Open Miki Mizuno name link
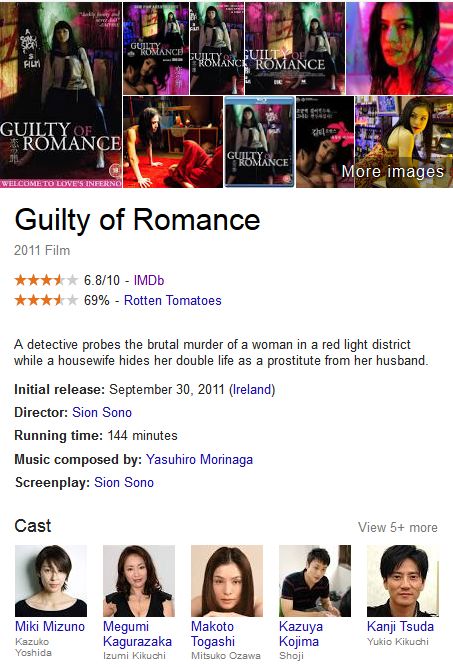453x667 pixels. point(50,626)
